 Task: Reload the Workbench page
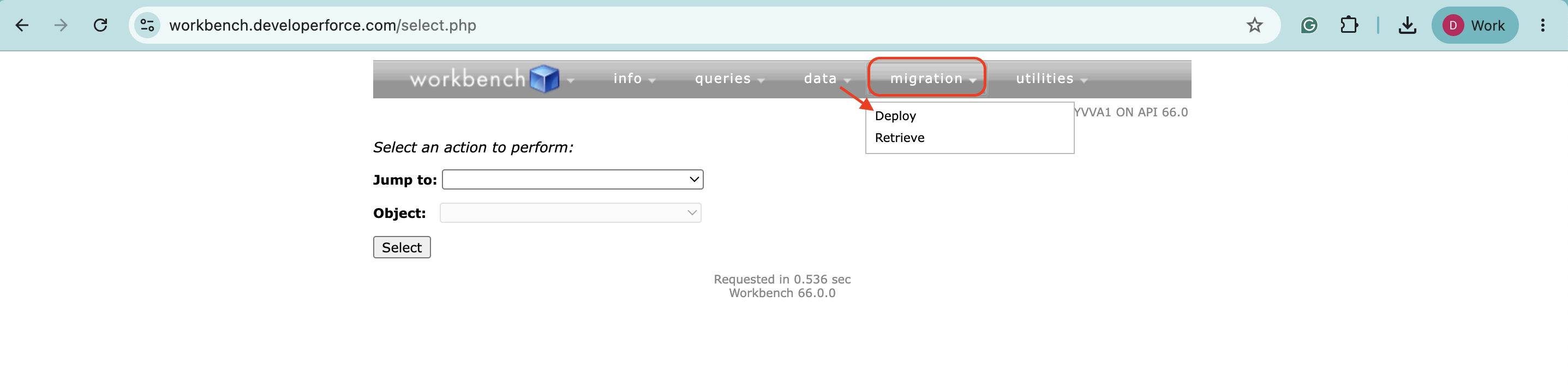tap(100, 25)
